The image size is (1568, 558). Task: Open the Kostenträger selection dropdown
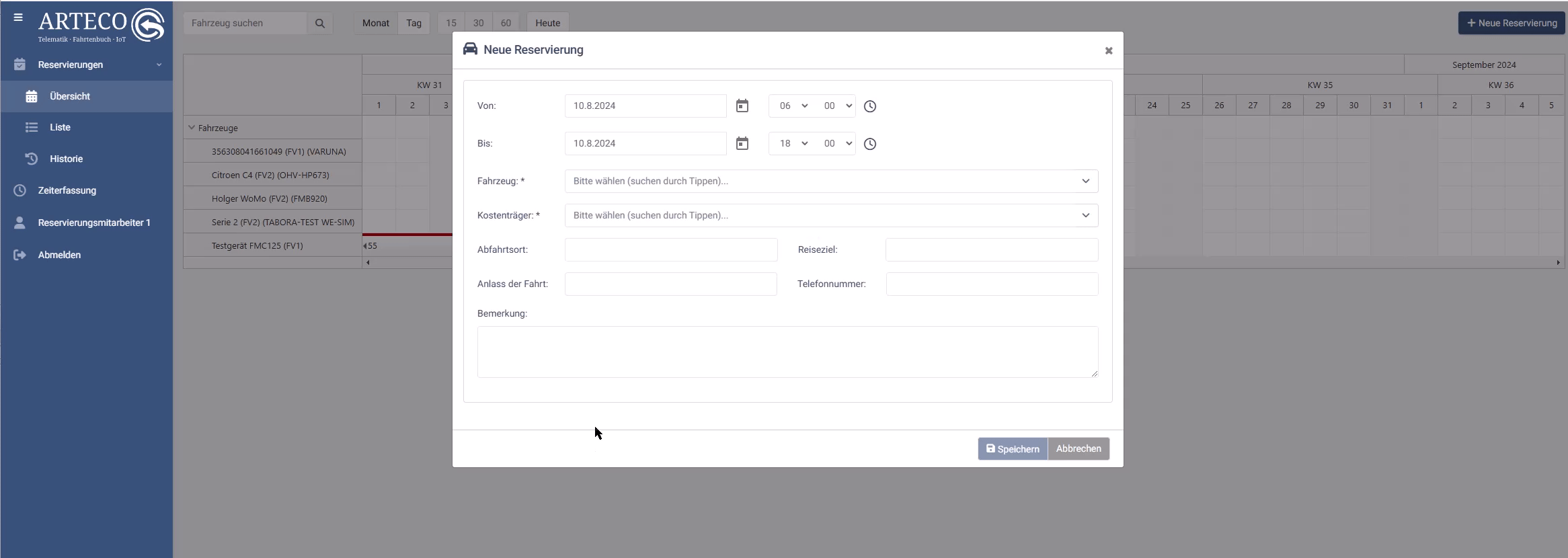click(x=831, y=215)
